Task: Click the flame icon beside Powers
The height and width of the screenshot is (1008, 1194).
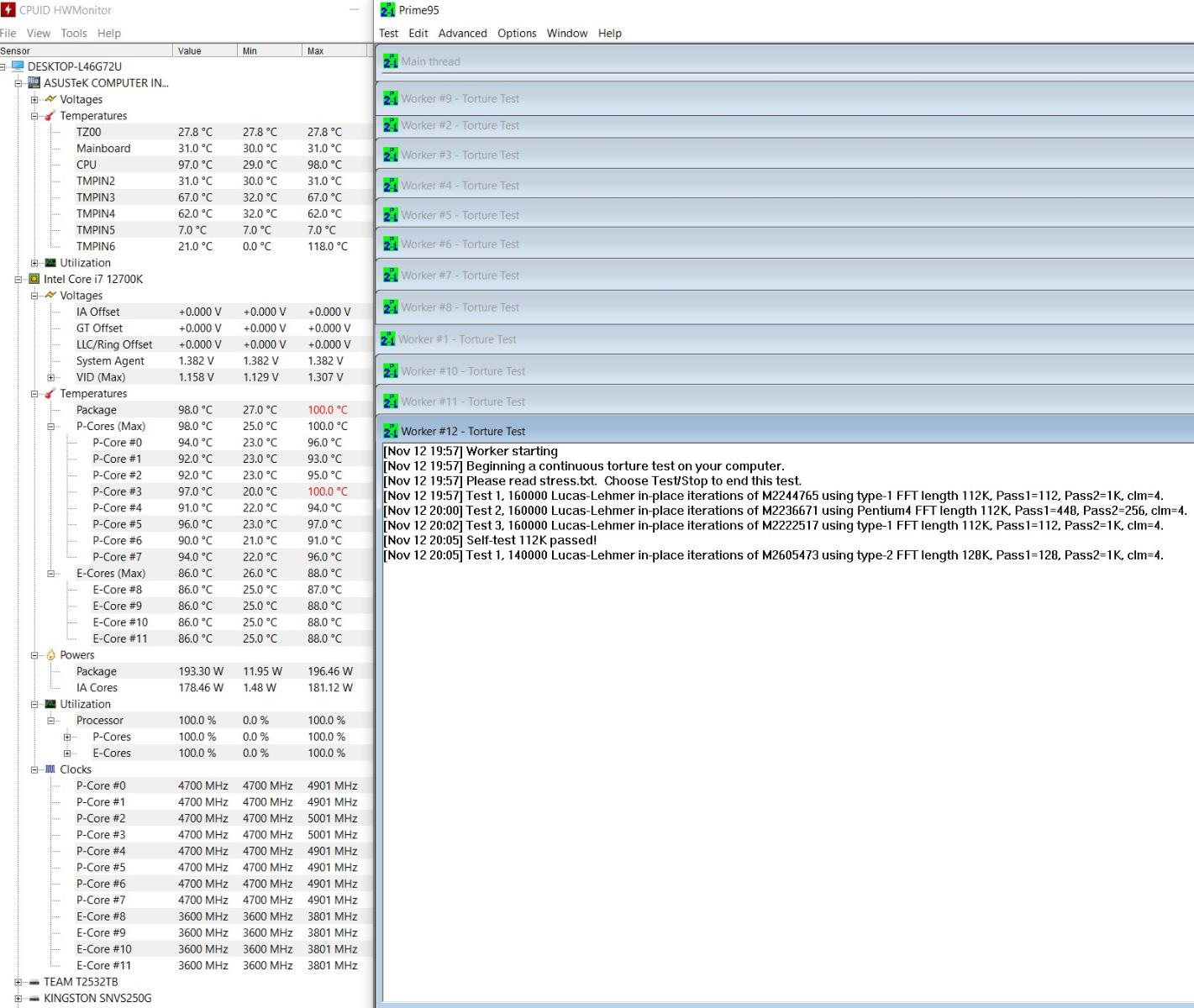Action: [x=50, y=655]
